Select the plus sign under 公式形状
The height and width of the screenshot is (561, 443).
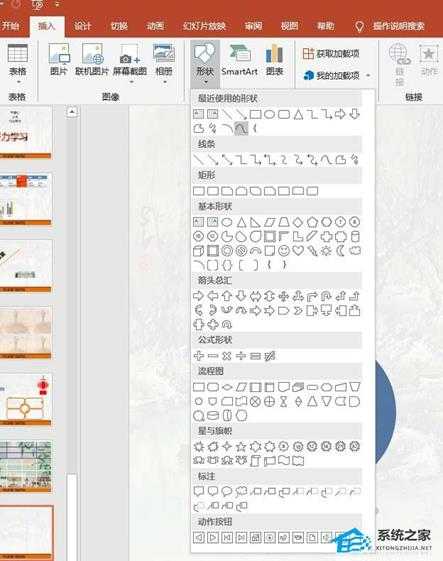[198, 356]
